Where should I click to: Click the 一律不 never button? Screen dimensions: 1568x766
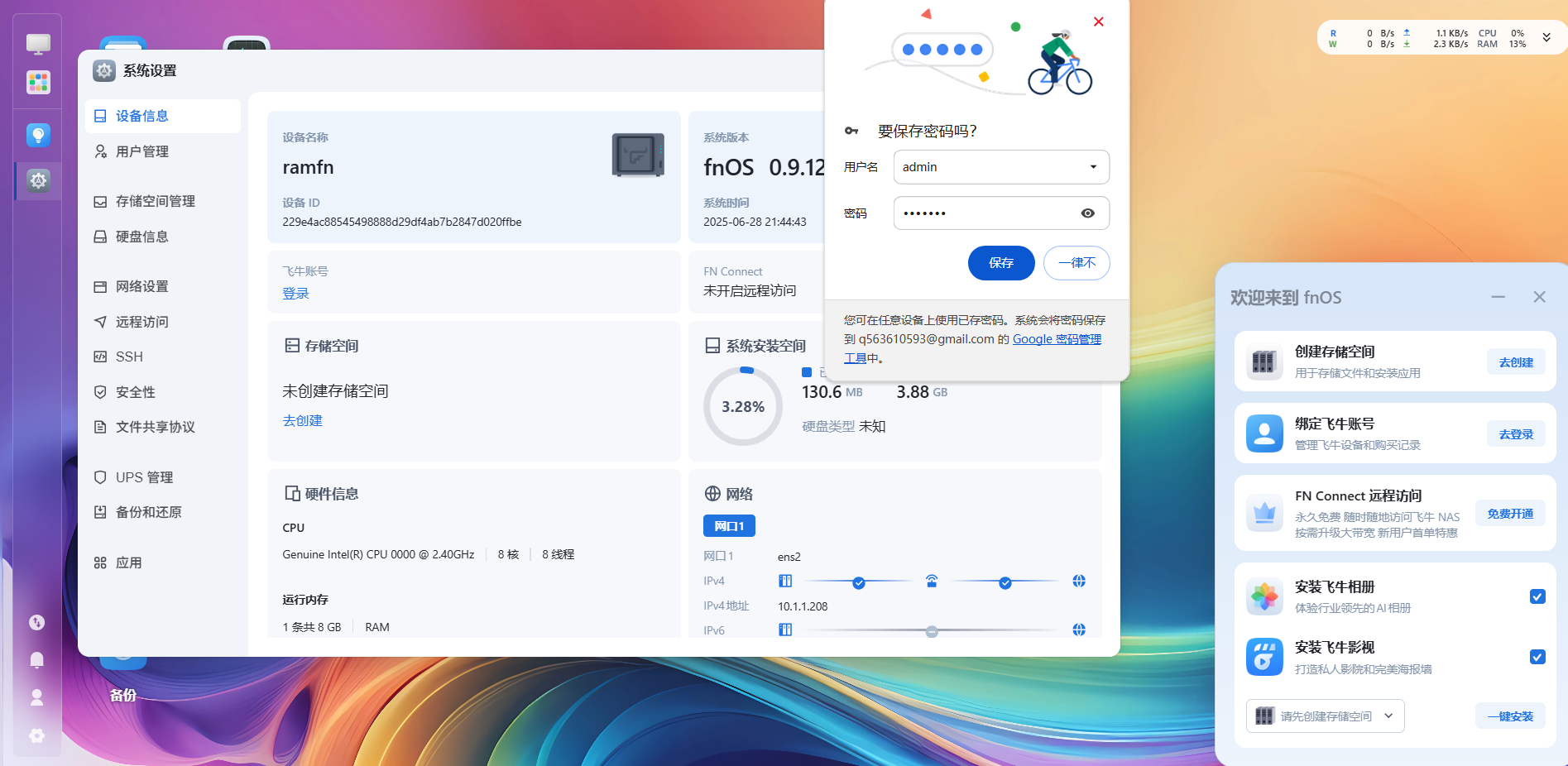(x=1077, y=263)
